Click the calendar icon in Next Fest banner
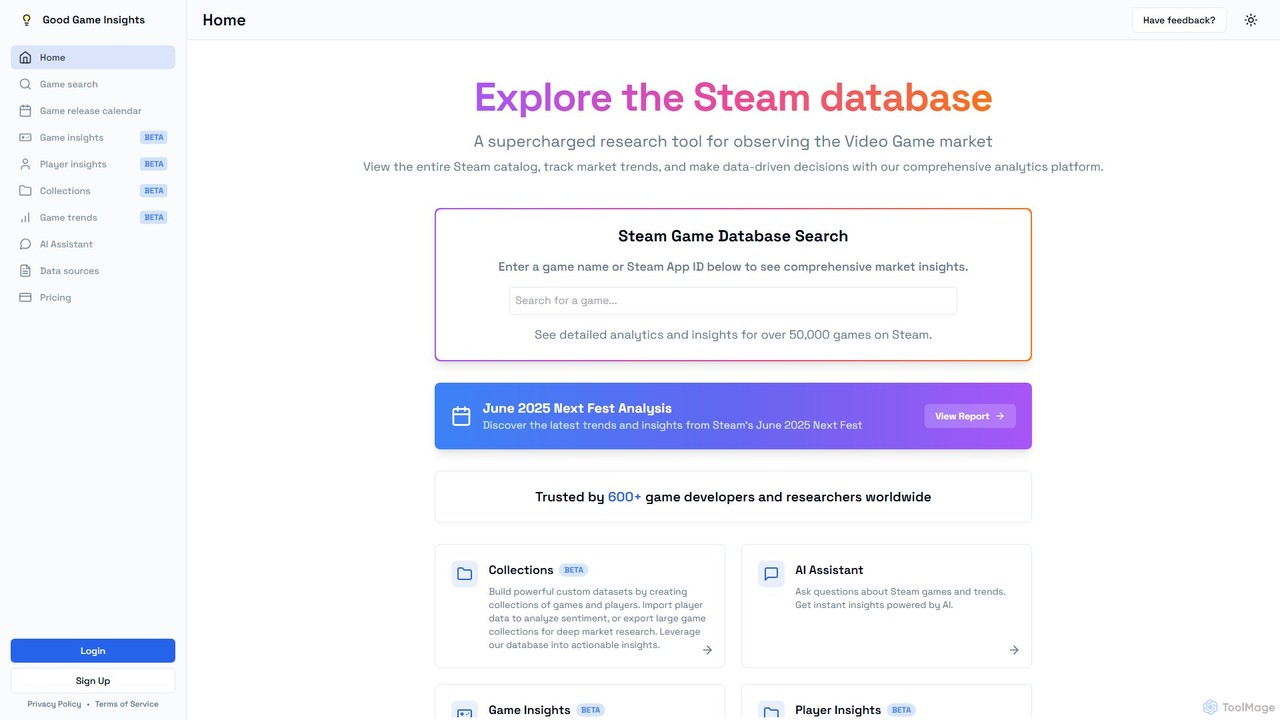The height and width of the screenshot is (720, 1280). (x=461, y=416)
